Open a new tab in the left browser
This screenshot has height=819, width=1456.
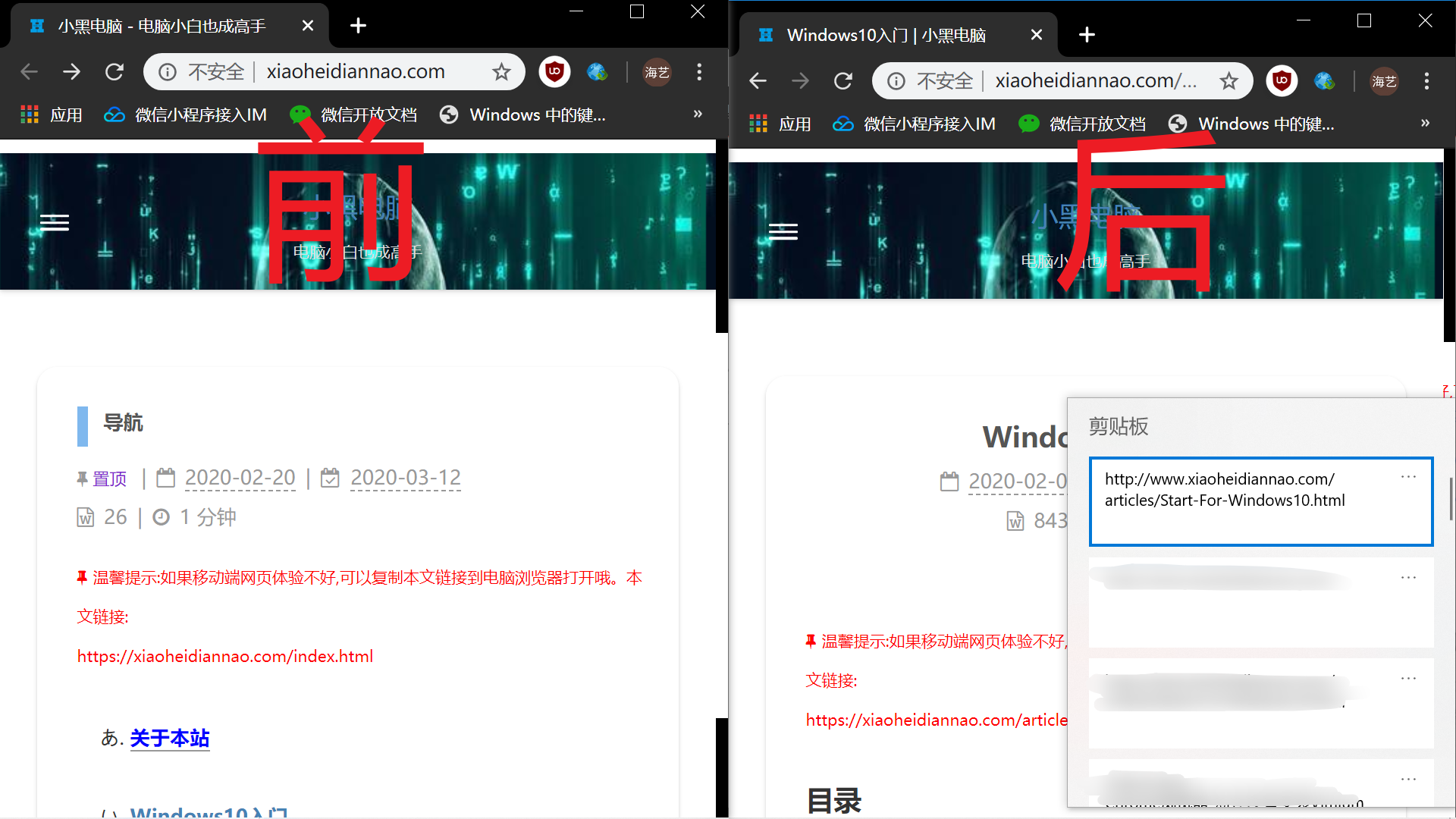point(357,25)
